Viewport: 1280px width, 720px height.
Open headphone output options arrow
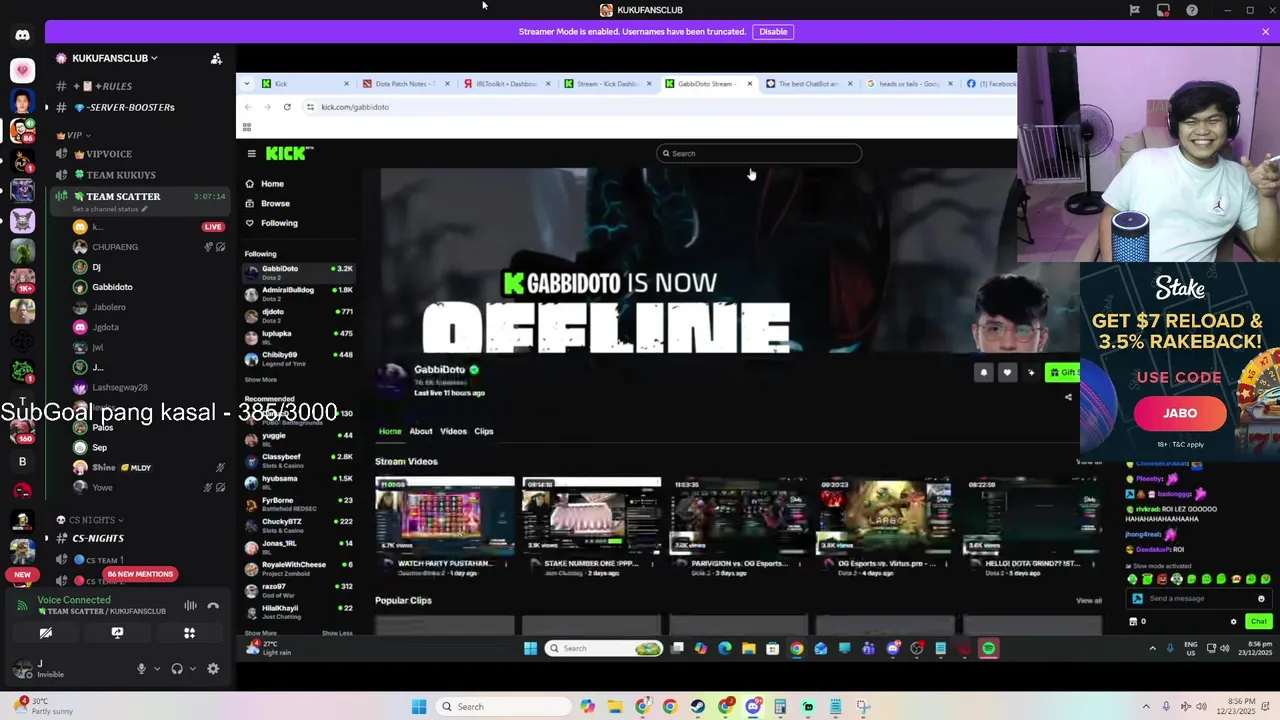coord(191,669)
